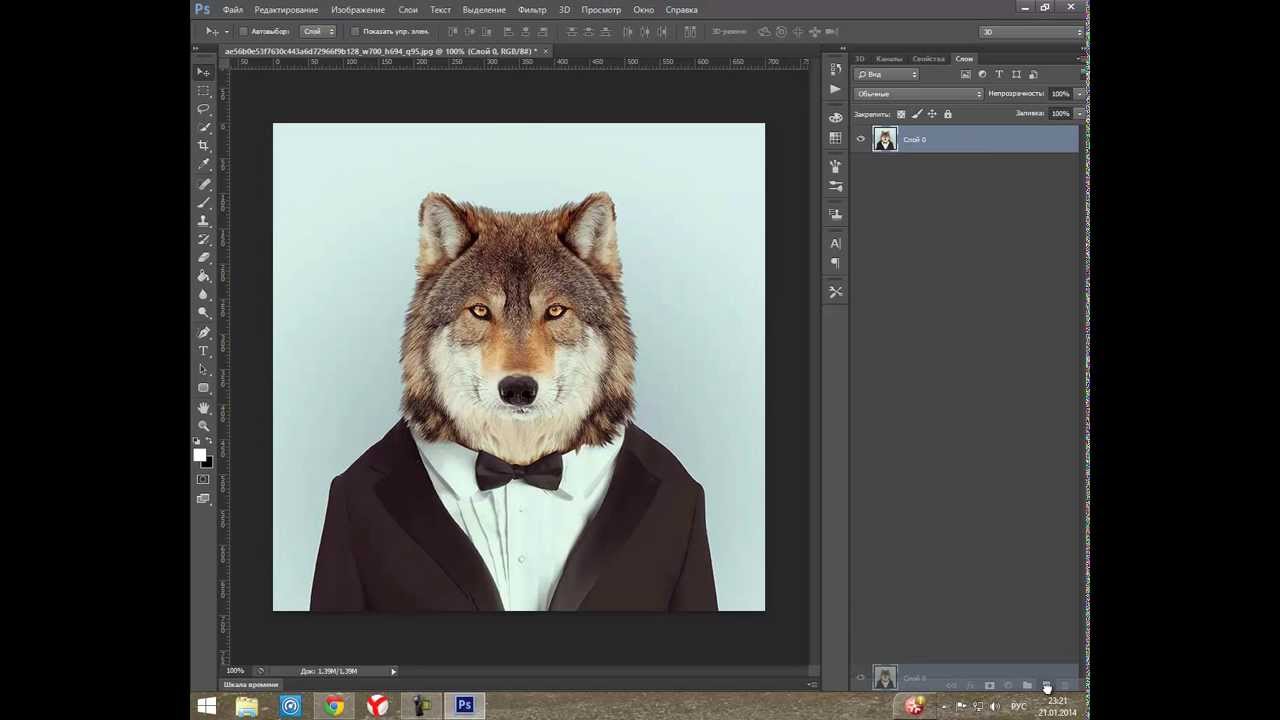Image resolution: width=1280 pixels, height=720 pixels.
Task: Open the opacity slider arrow
Action: coord(1078,94)
